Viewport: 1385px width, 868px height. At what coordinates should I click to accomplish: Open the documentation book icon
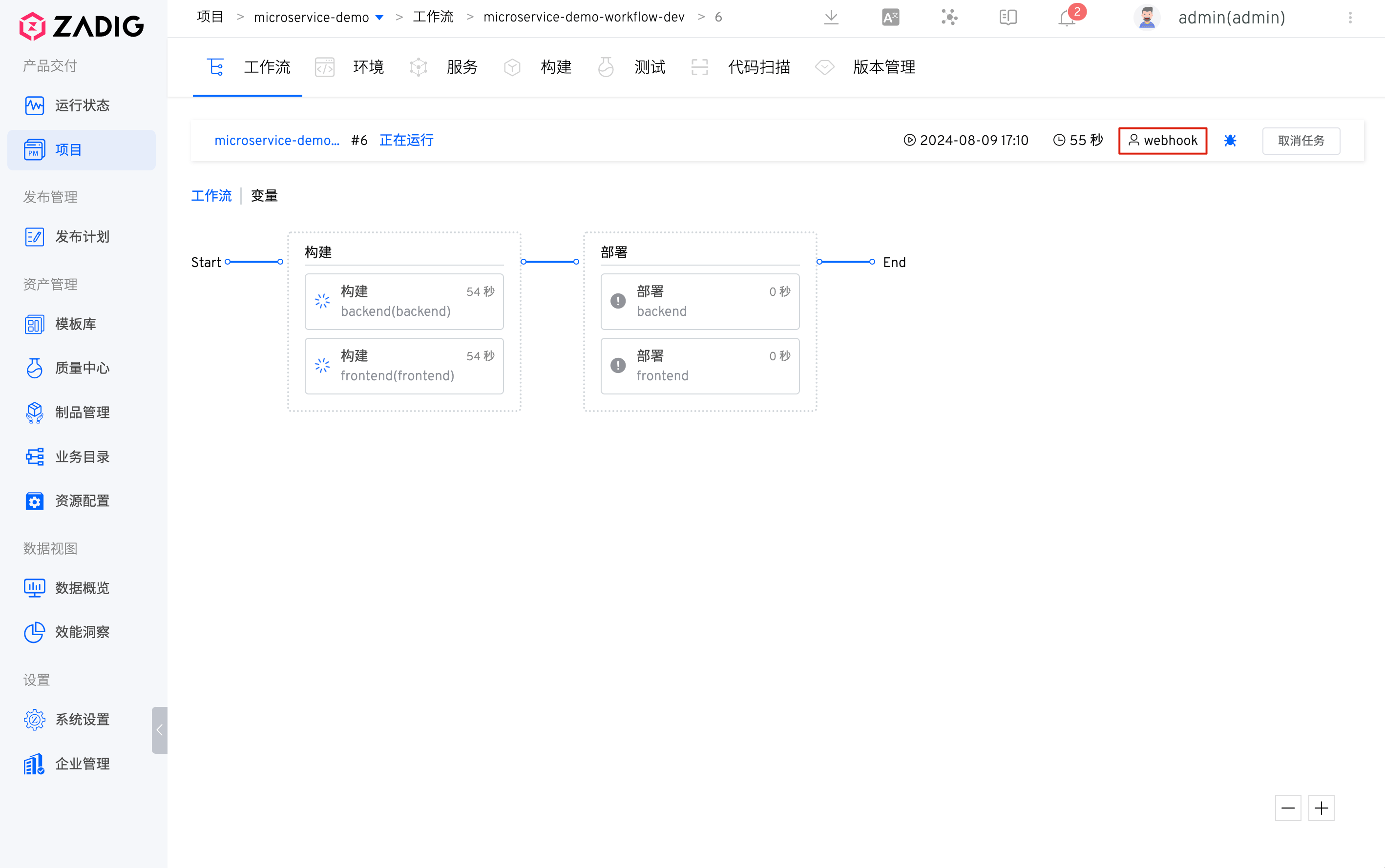1008,17
